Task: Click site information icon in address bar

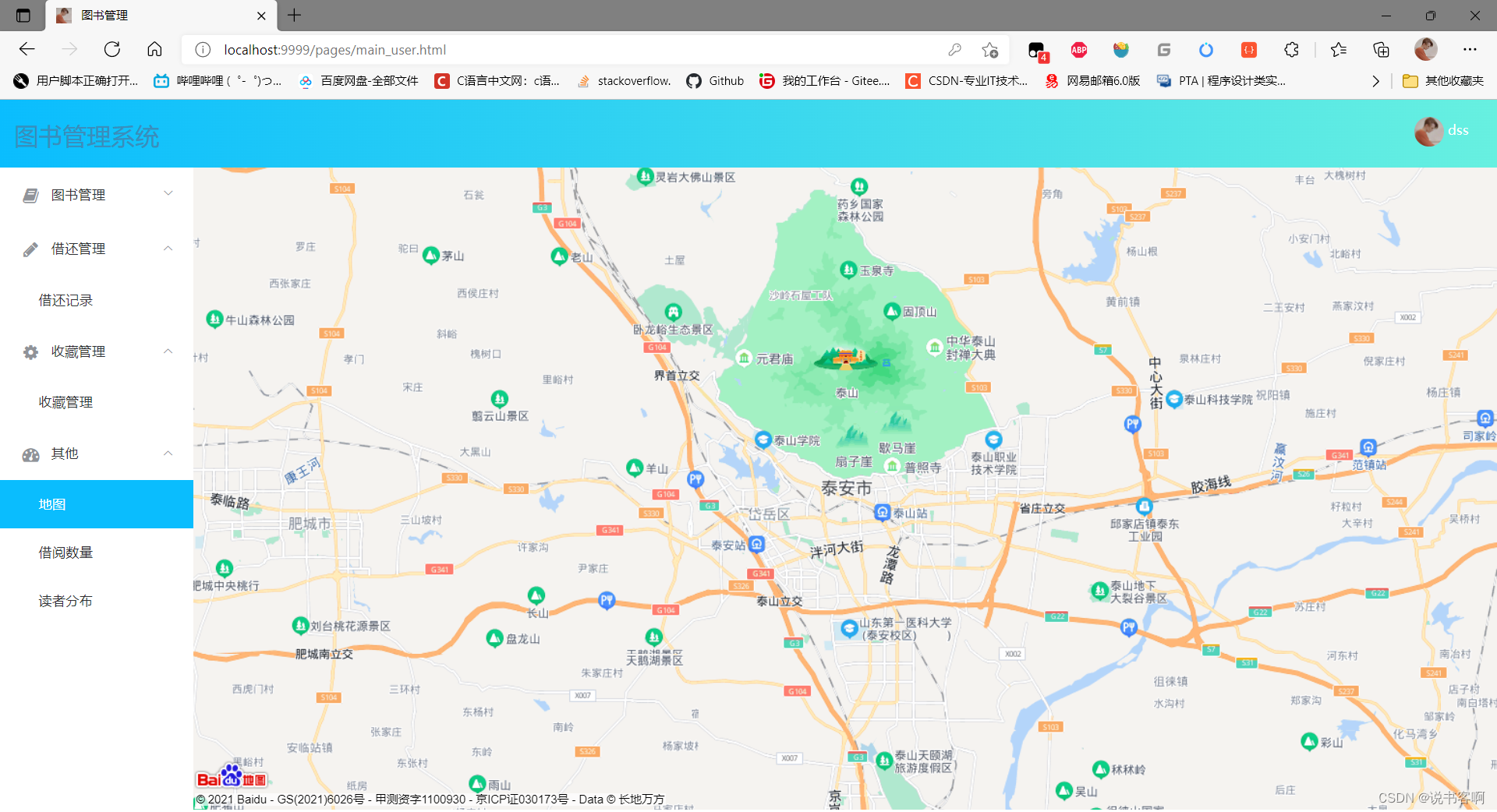Action: point(203,50)
